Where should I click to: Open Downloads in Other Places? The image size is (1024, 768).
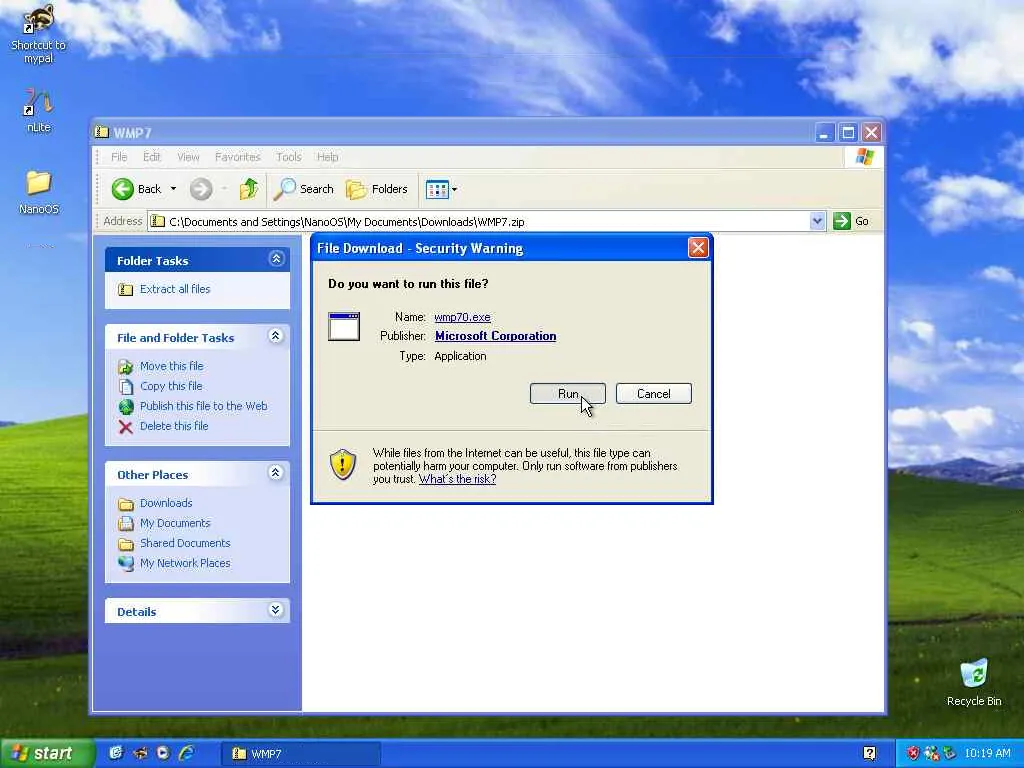coord(166,503)
